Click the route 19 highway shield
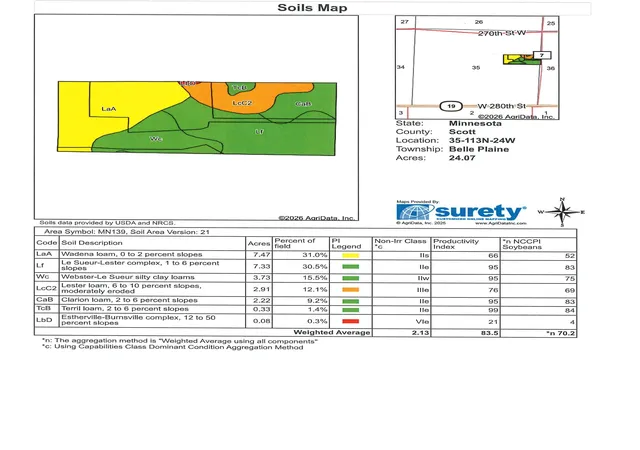Viewport: 640px width, 450px height. tap(451, 106)
